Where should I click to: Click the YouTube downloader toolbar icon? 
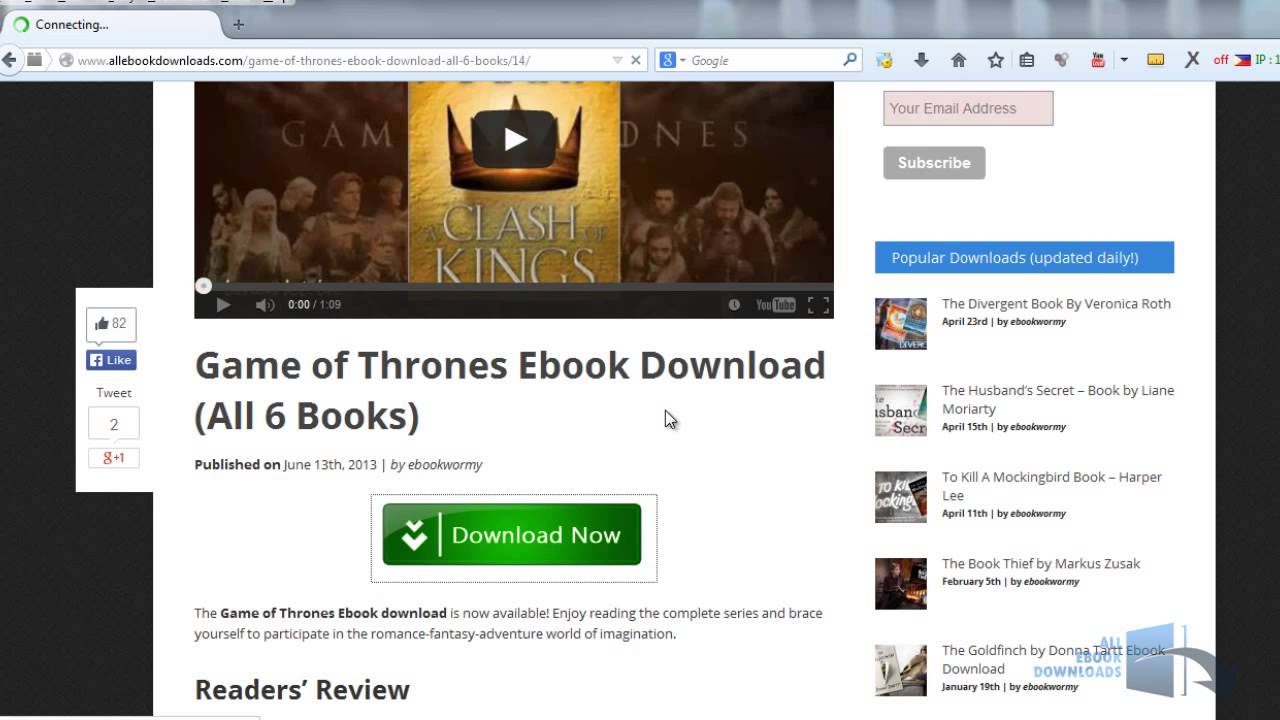pos(1098,60)
